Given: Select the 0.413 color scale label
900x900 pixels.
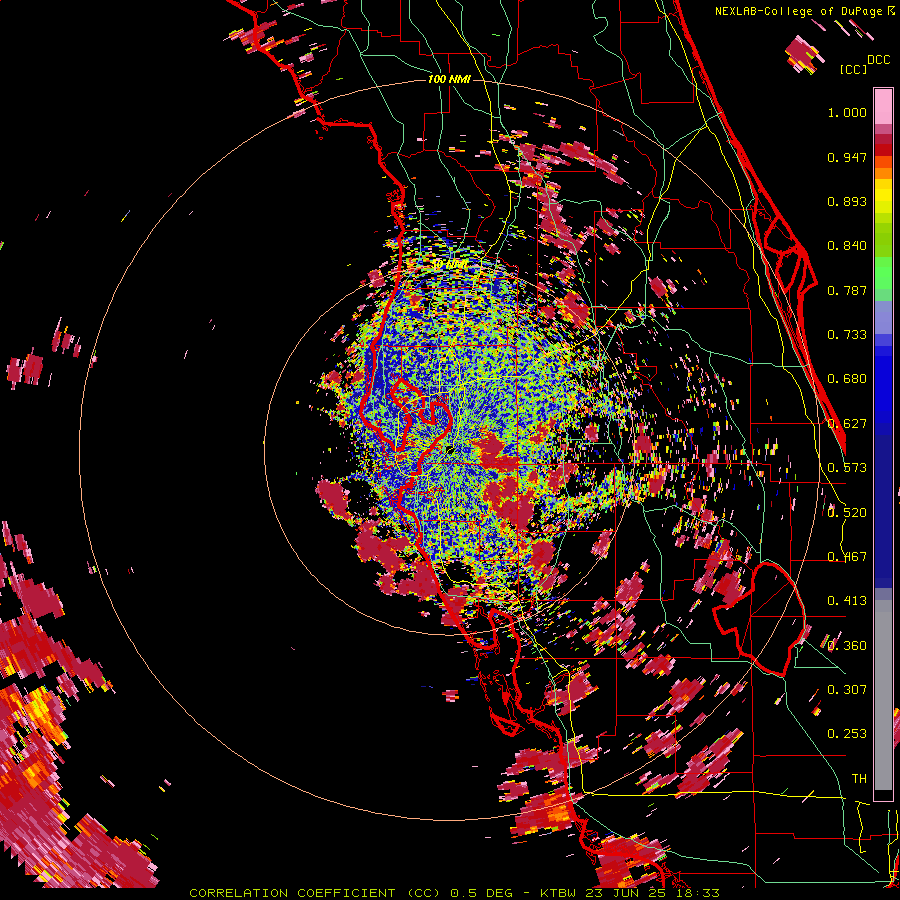Looking at the screenshot, I should 847,601.
